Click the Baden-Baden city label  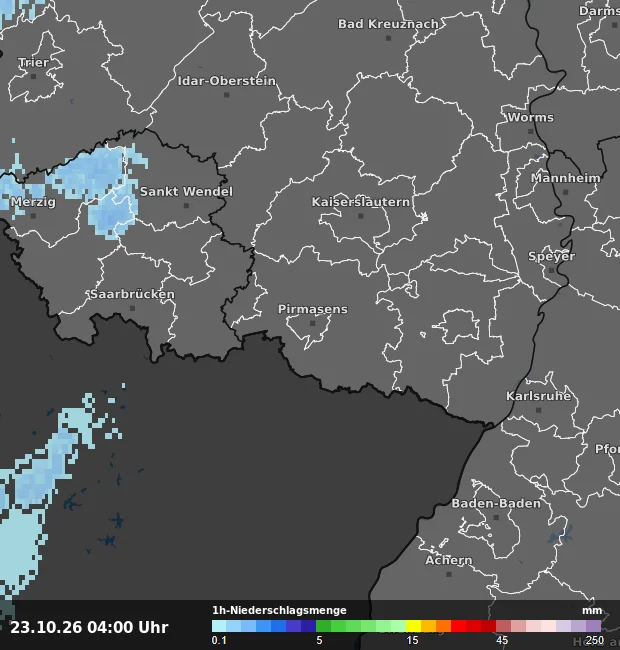(x=496, y=504)
